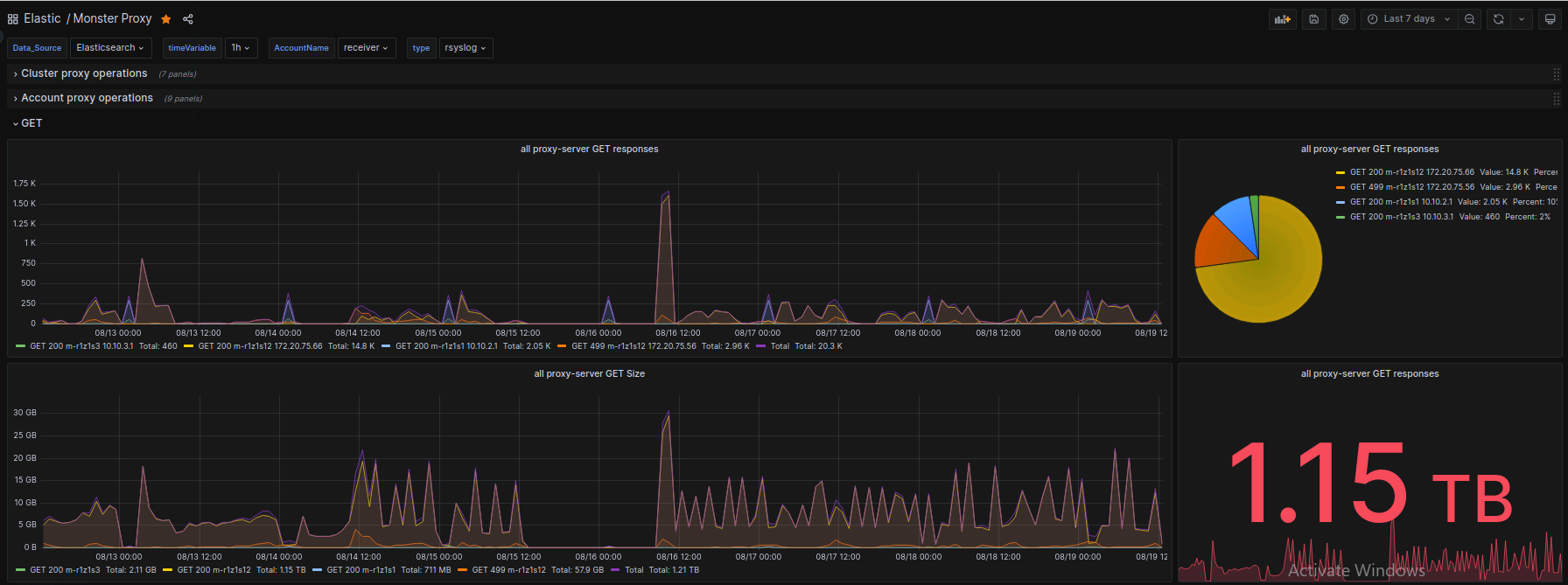Zoom out time range magnifier icon
Viewport: 1568px width, 585px height.
tap(1470, 19)
